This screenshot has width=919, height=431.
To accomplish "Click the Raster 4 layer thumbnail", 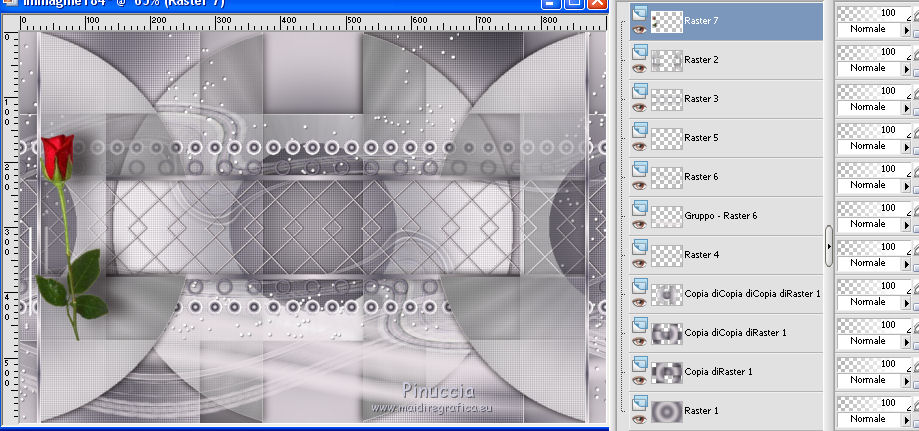I will pyautogui.click(x=667, y=256).
